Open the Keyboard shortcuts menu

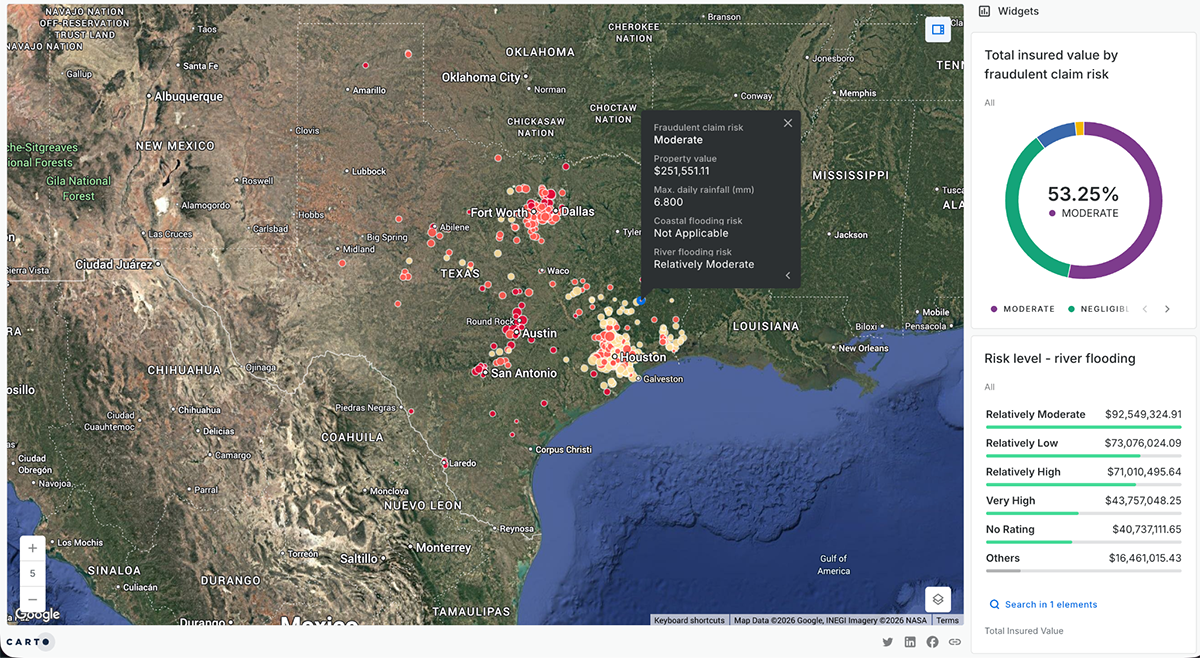tap(689, 620)
